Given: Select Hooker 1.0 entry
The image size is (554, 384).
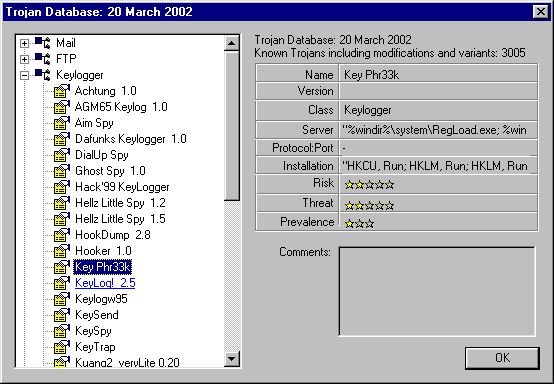Looking at the screenshot, I should (x=103, y=251).
